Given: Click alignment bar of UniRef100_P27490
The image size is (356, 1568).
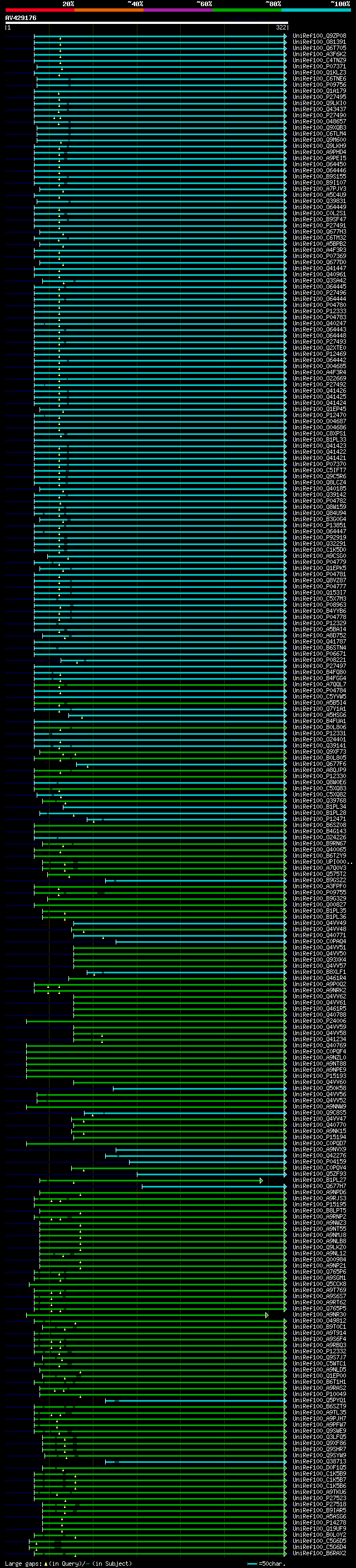Looking at the screenshot, I should 160,116.
